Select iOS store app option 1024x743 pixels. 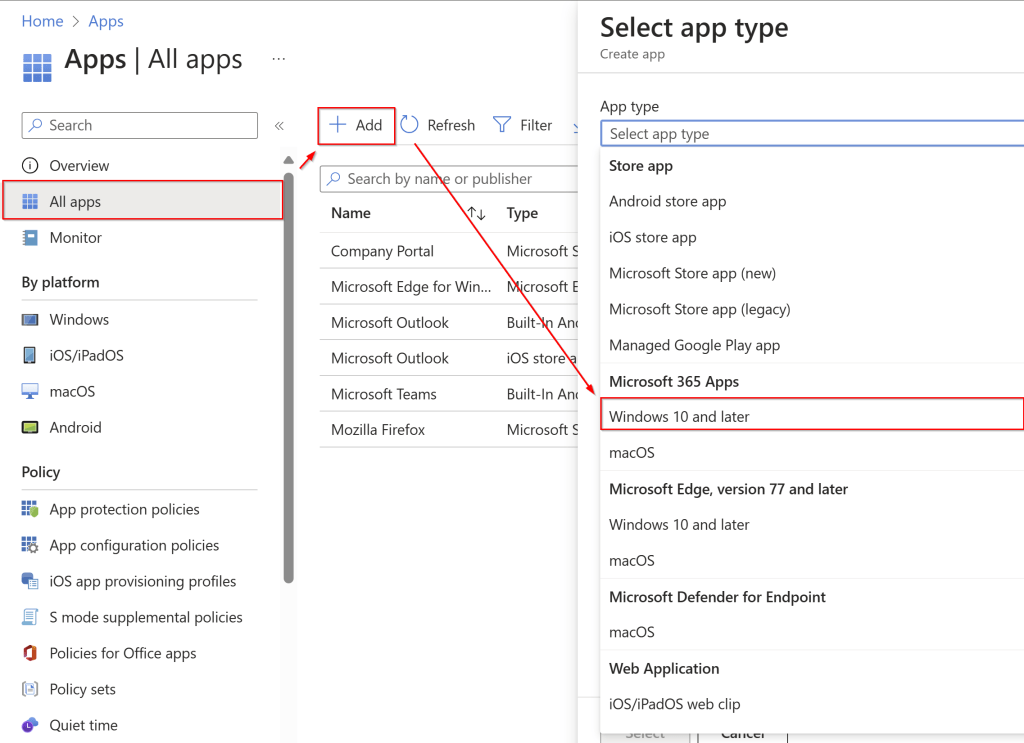pos(652,238)
